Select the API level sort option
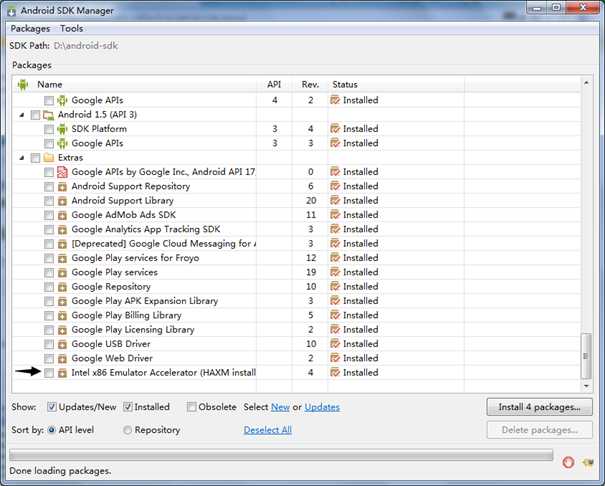 pos(52,430)
